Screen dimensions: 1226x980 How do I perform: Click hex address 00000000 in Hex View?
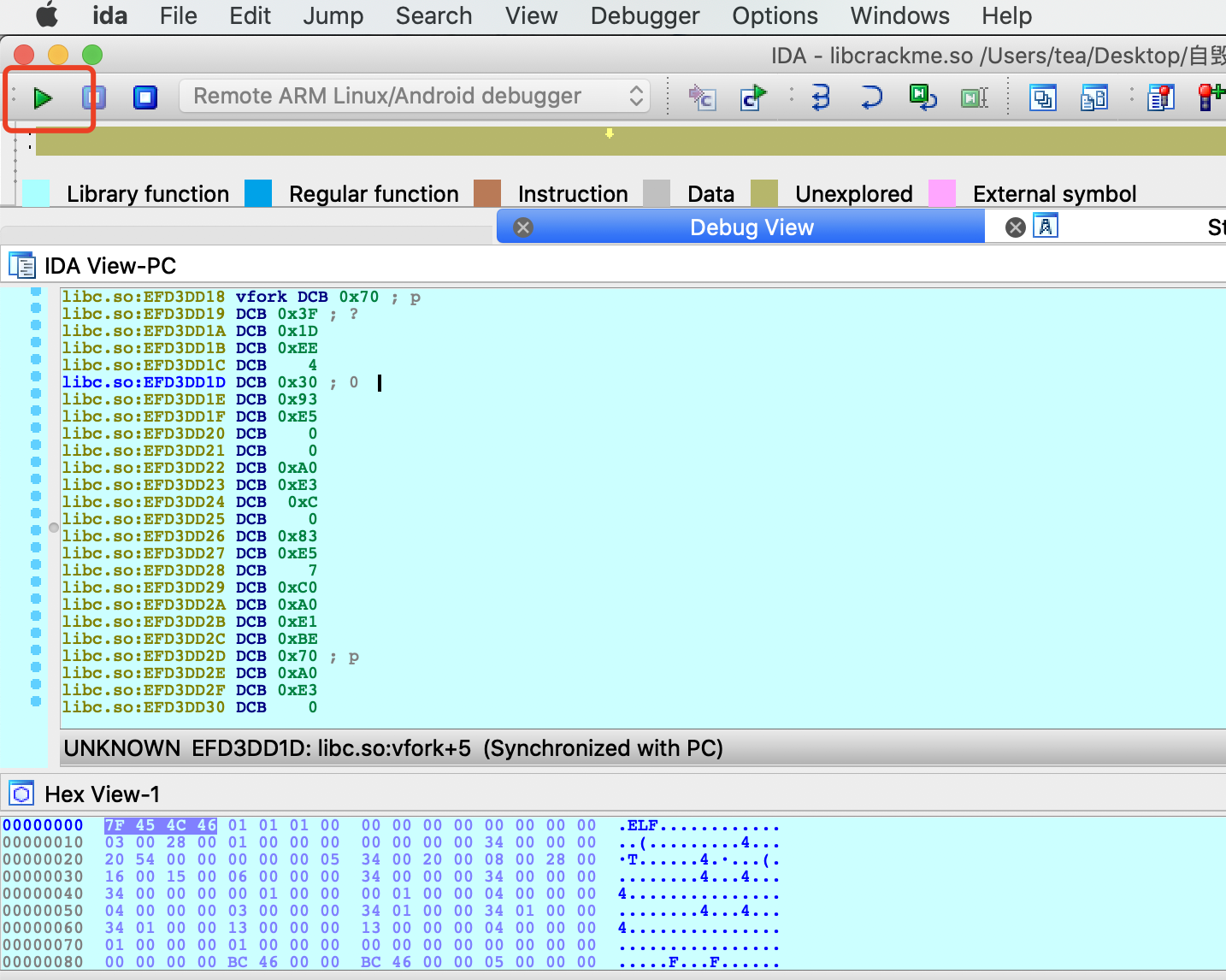click(43, 825)
